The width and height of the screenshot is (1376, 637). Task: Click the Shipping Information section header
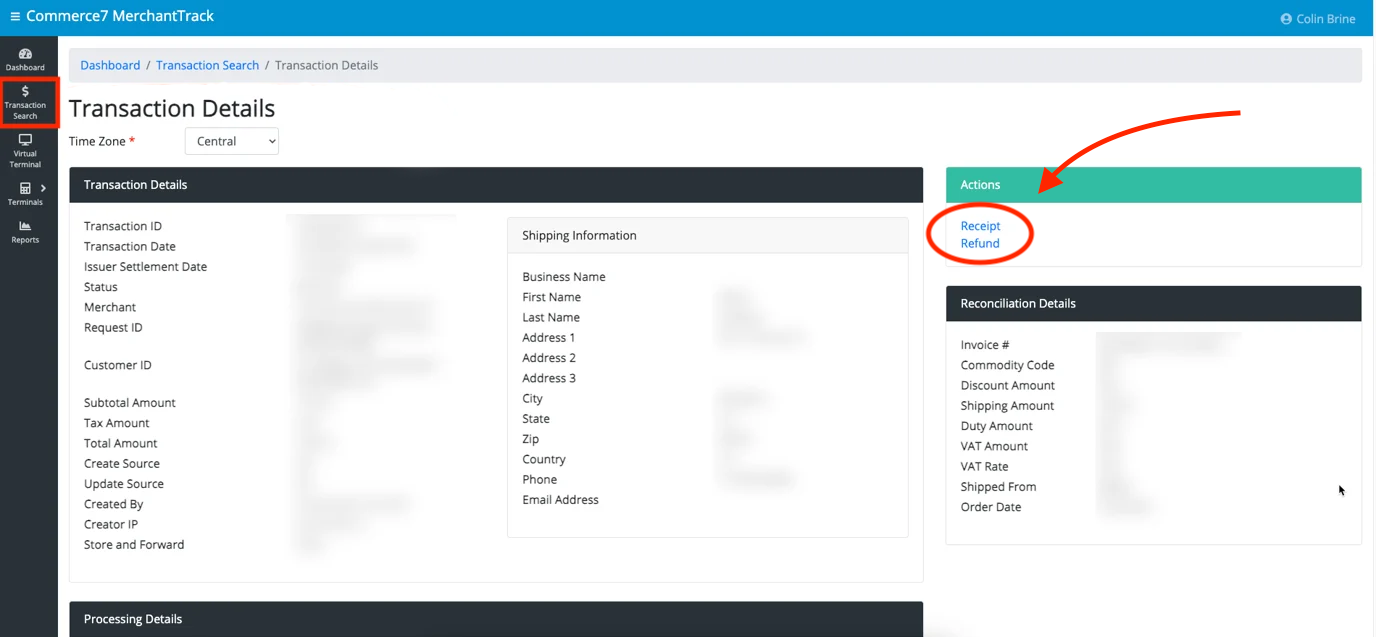[x=578, y=235]
